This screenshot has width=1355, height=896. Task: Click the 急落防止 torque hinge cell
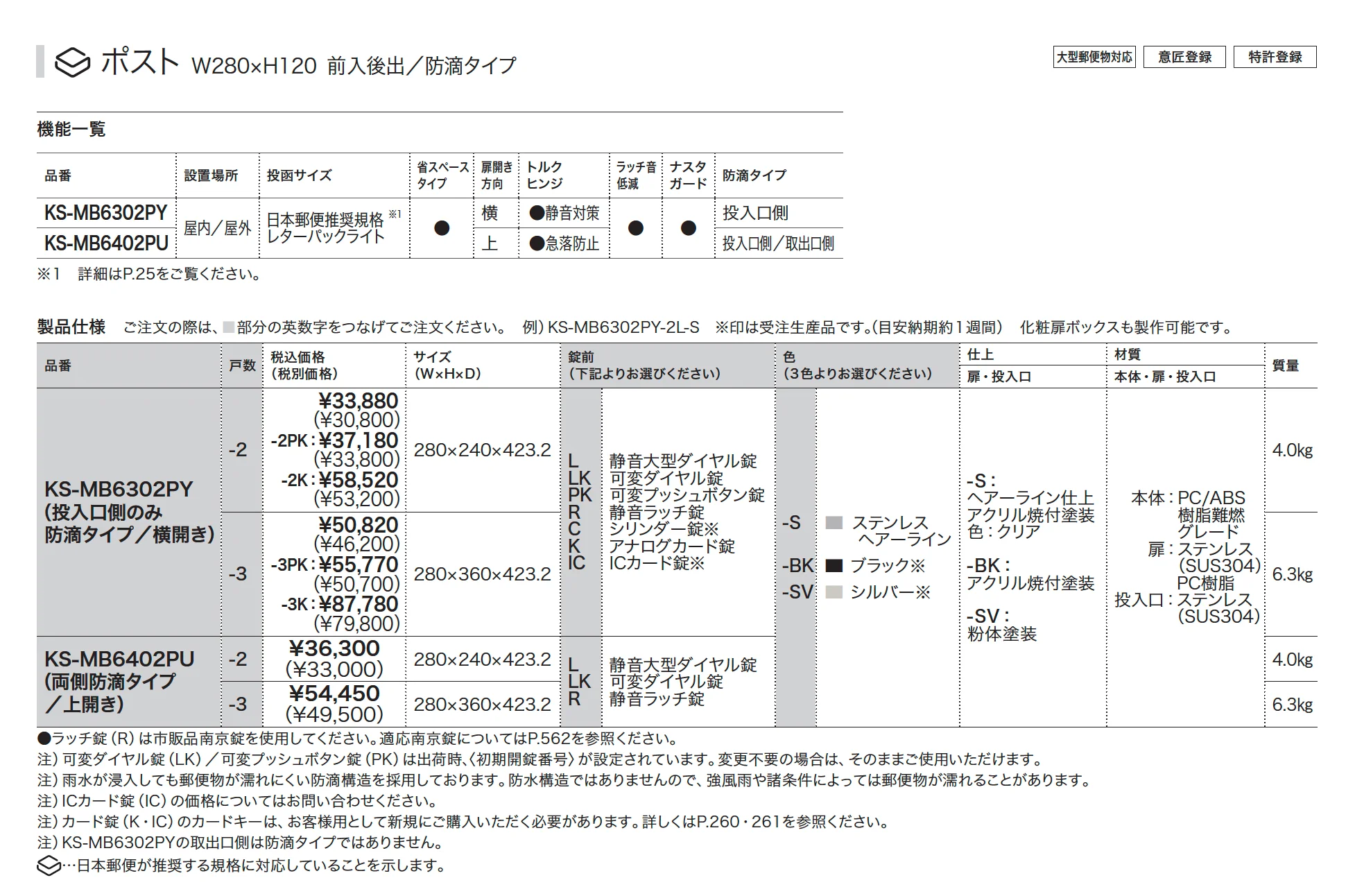click(564, 243)
